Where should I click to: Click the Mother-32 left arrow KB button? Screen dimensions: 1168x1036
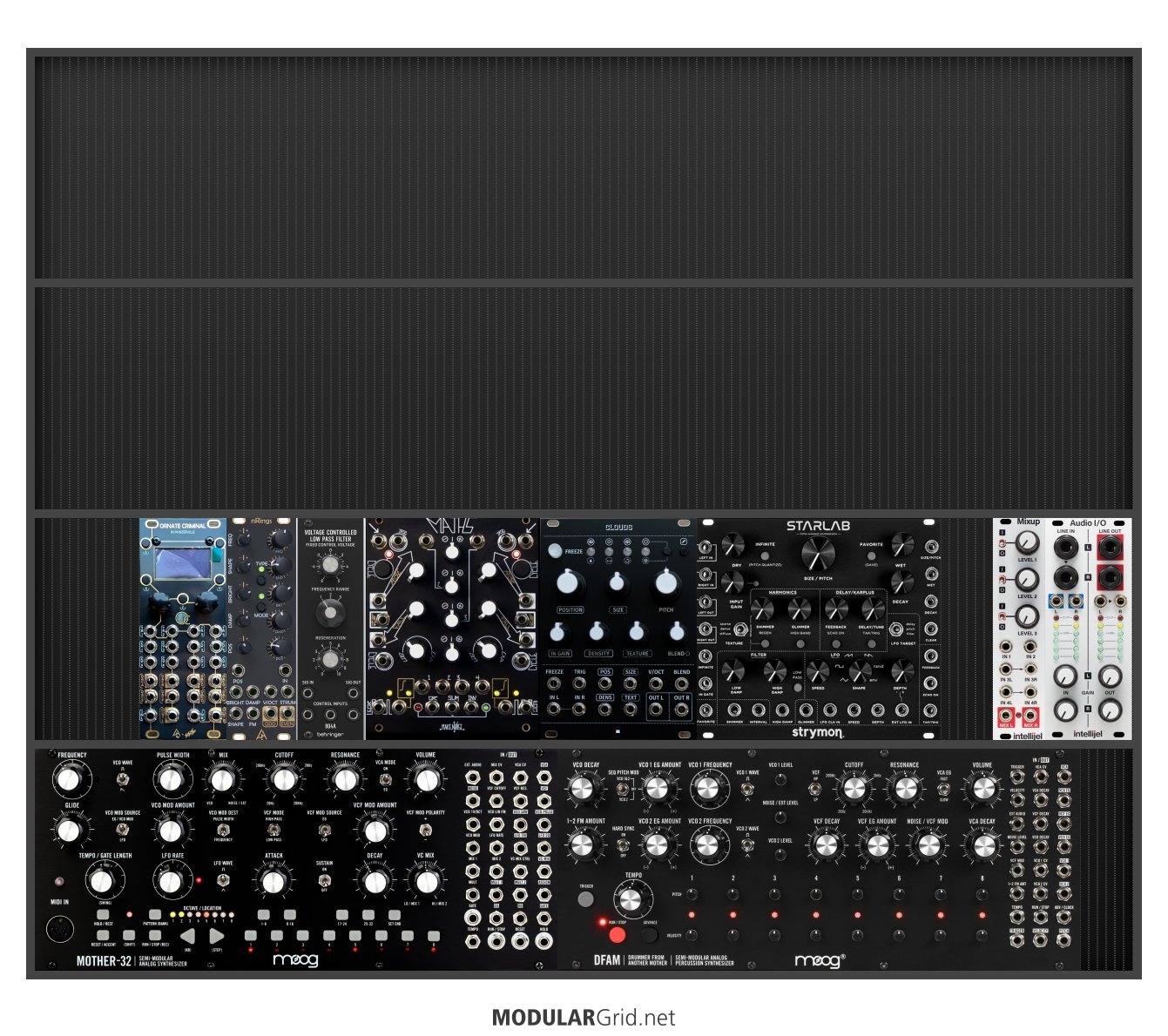click(x=187, y=937)
